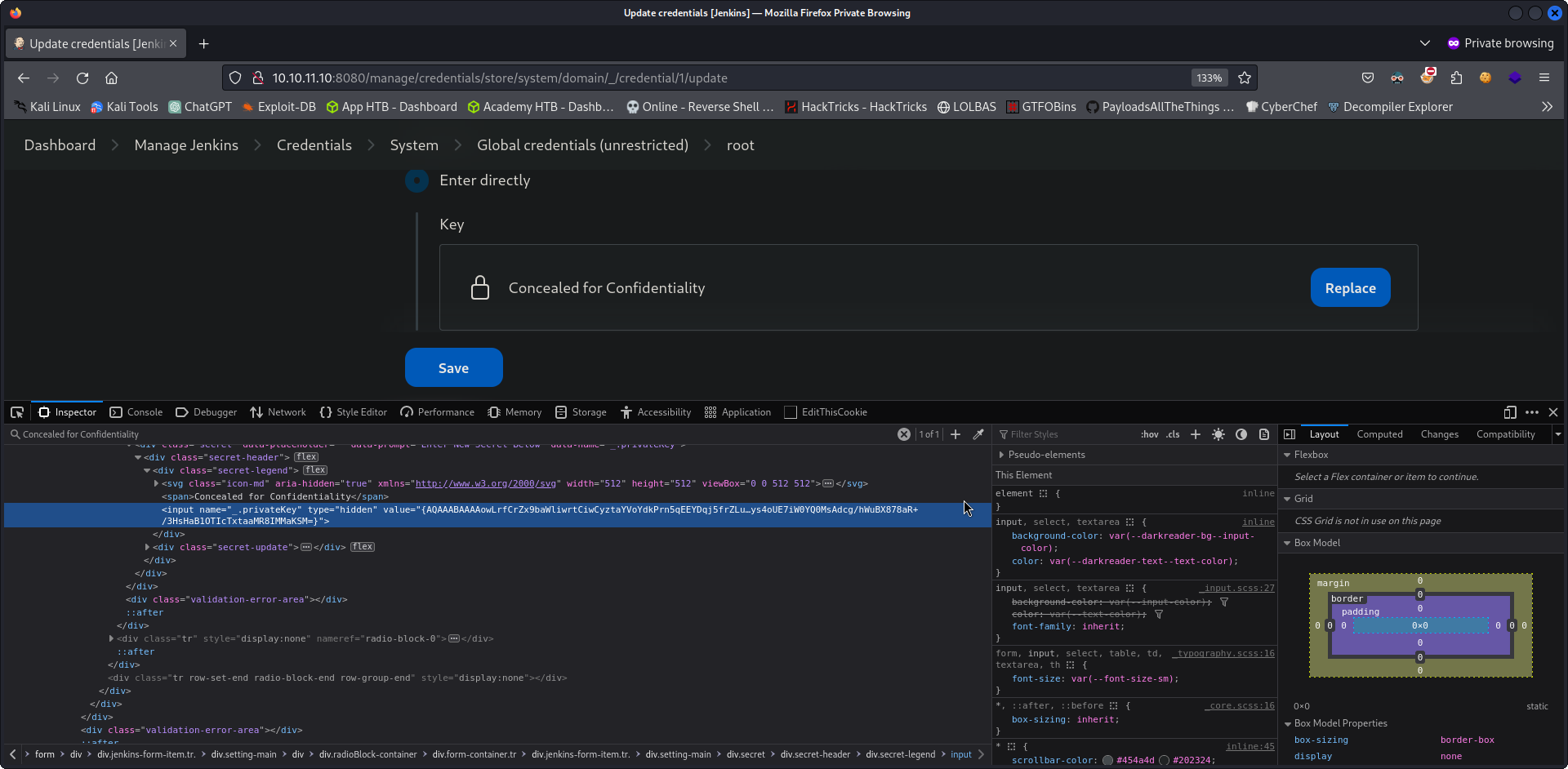Pick a color with eyedropper tool
Viewport: 1568px width, 769px height.
click(978, 434)
